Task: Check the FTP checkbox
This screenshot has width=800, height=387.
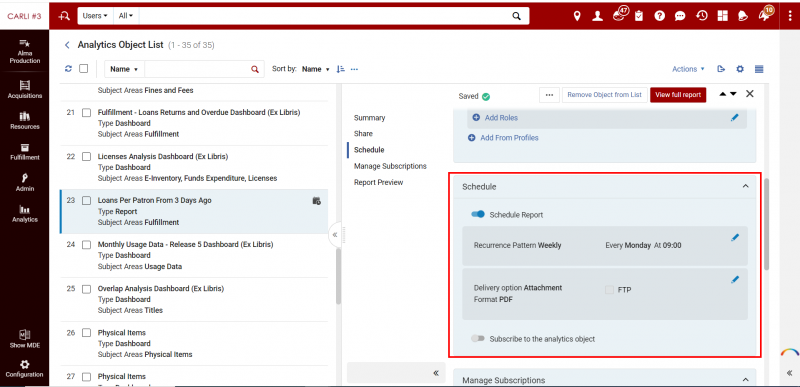Action: [609, 290]
